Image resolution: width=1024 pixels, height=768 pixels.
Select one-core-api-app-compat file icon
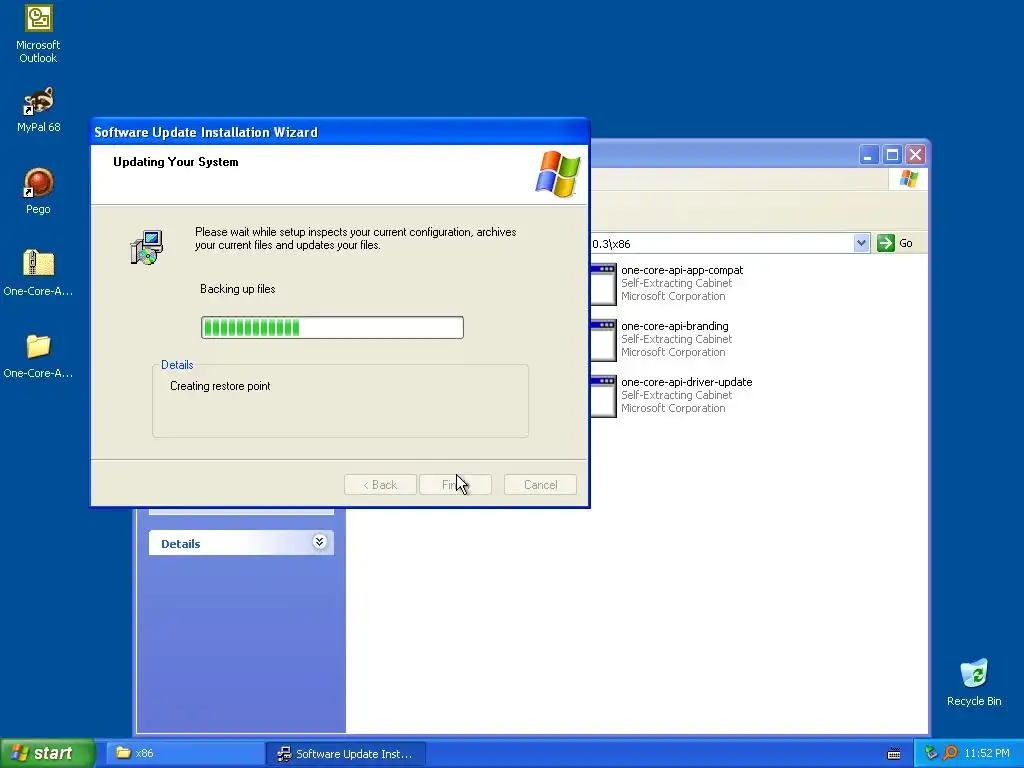click(603, 284)
